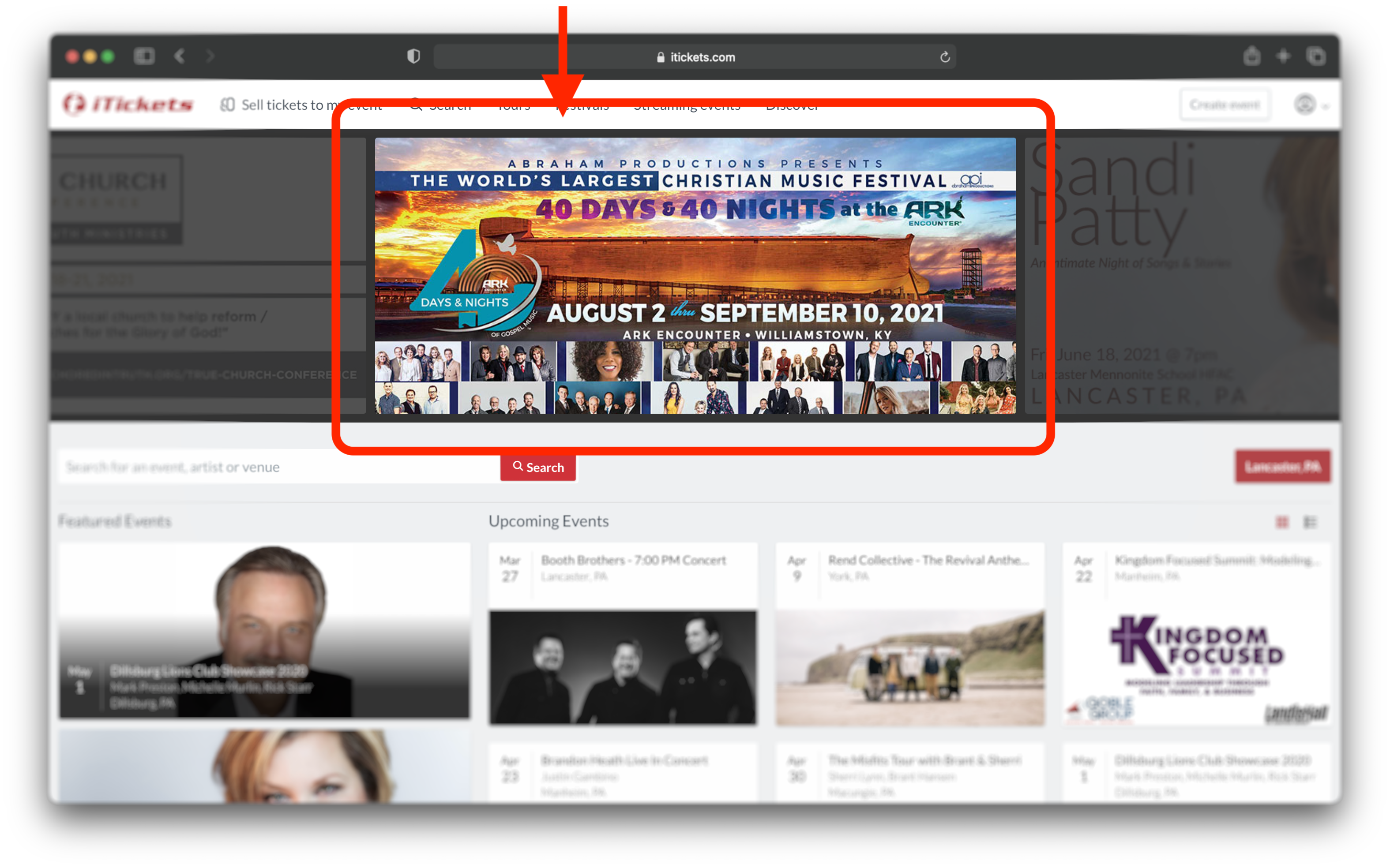Open the privacy shield icon in the toolbar

tap(413, 56)
